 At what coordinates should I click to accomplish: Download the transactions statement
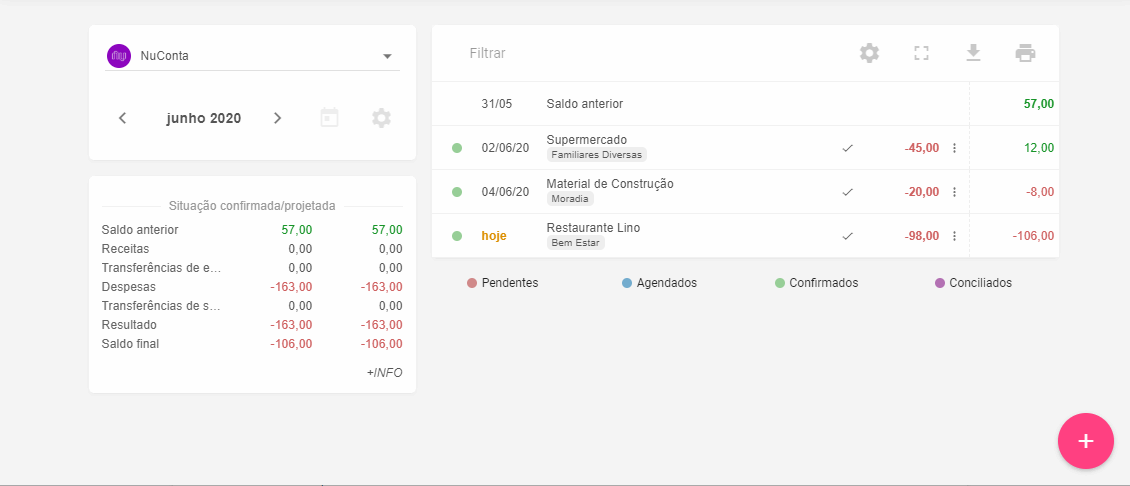tap(973, 53)
